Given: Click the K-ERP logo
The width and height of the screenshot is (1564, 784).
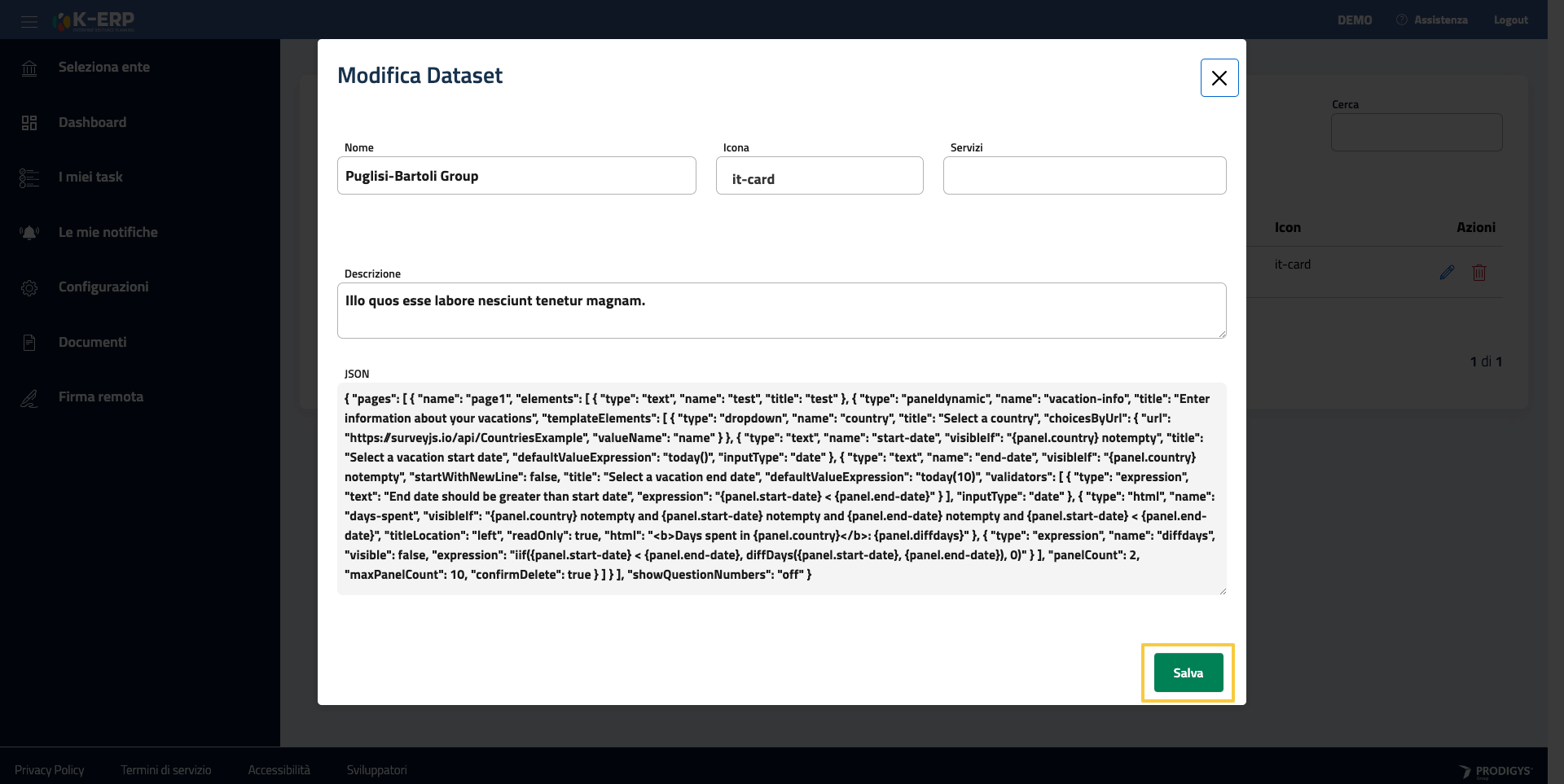Looking at the screenshot, I should 94,20.
